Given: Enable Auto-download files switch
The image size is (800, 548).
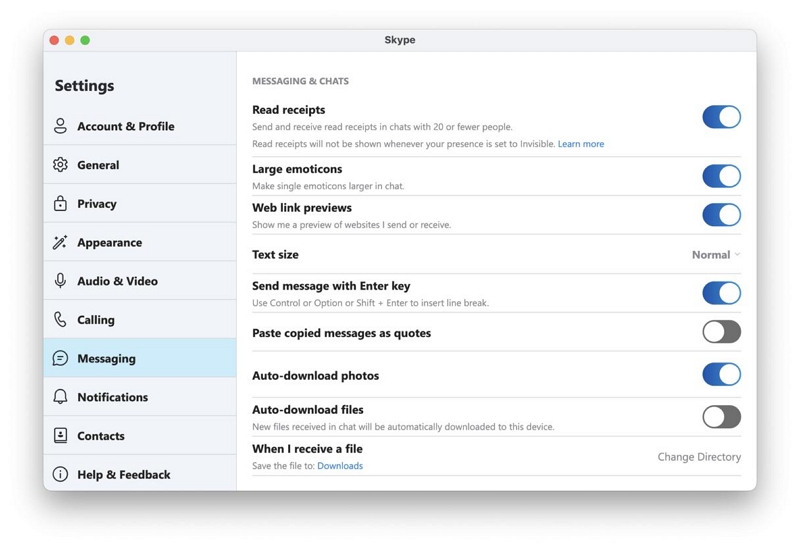Looking at the screenshot, I should [x=721, y=417].
